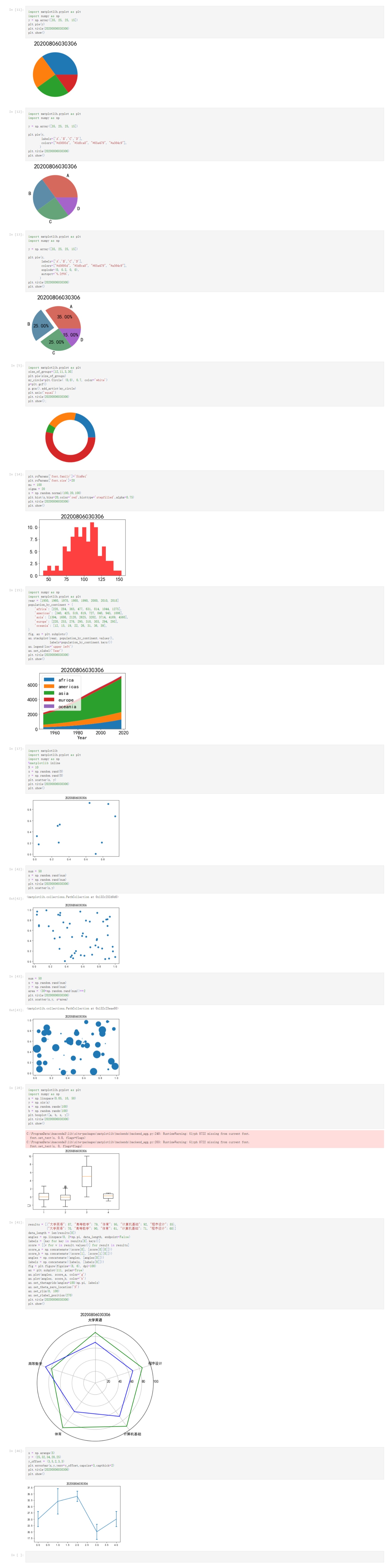Click the error bar line chart output
Screen dimensions: 390x1568
click(74, 1514)
